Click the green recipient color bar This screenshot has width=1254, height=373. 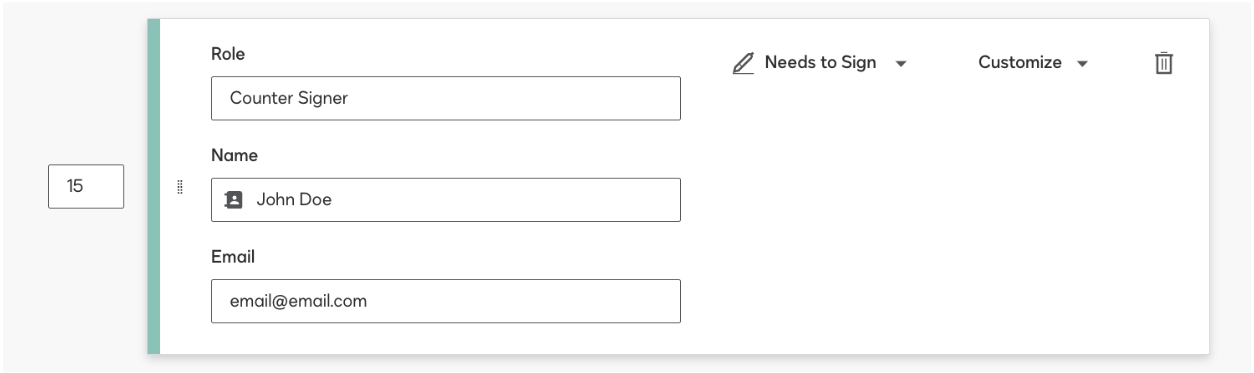coord(153,186)
